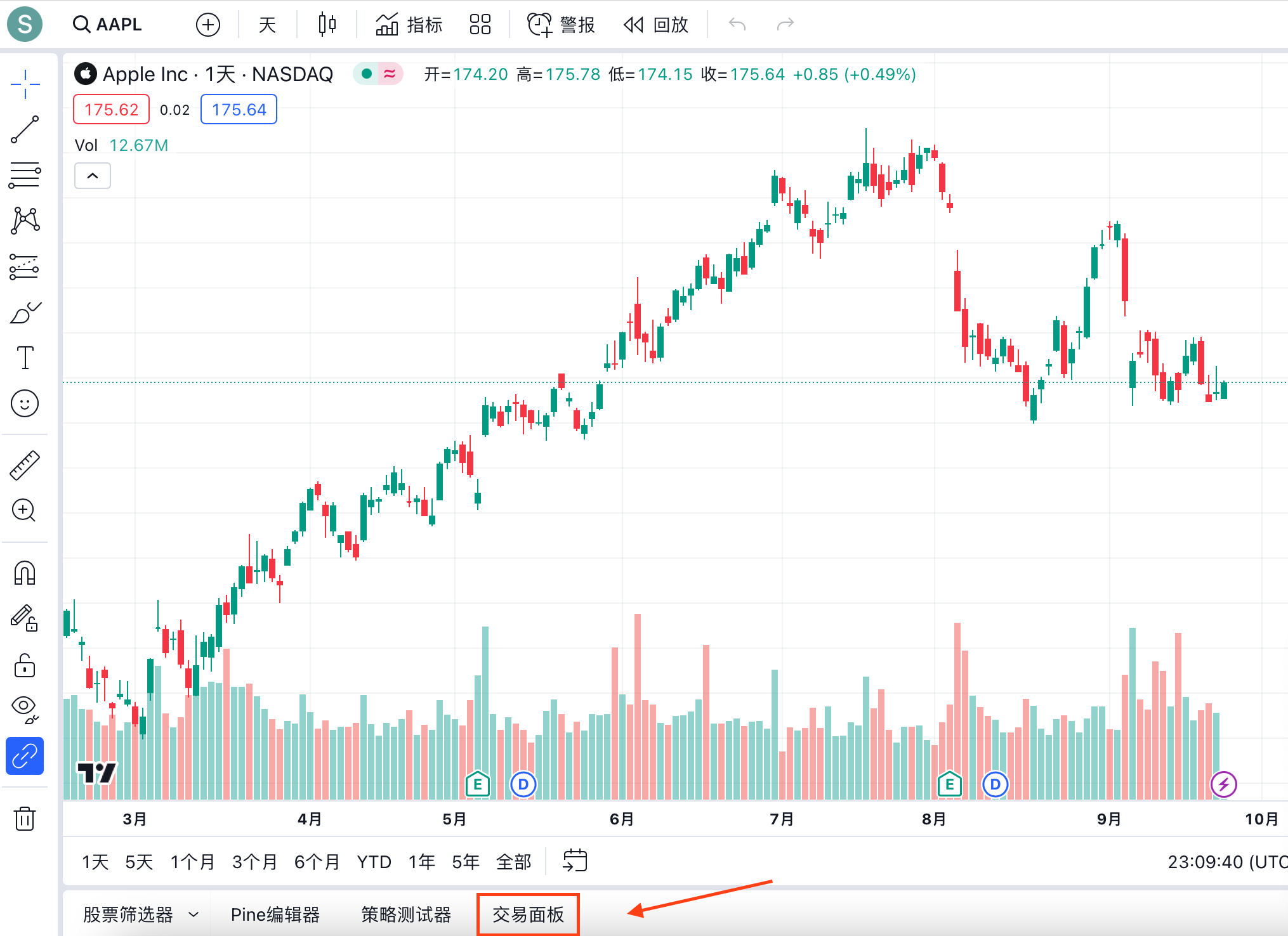Select the crosshair cursor tool
1288x936 pixels.
[25, 84]
